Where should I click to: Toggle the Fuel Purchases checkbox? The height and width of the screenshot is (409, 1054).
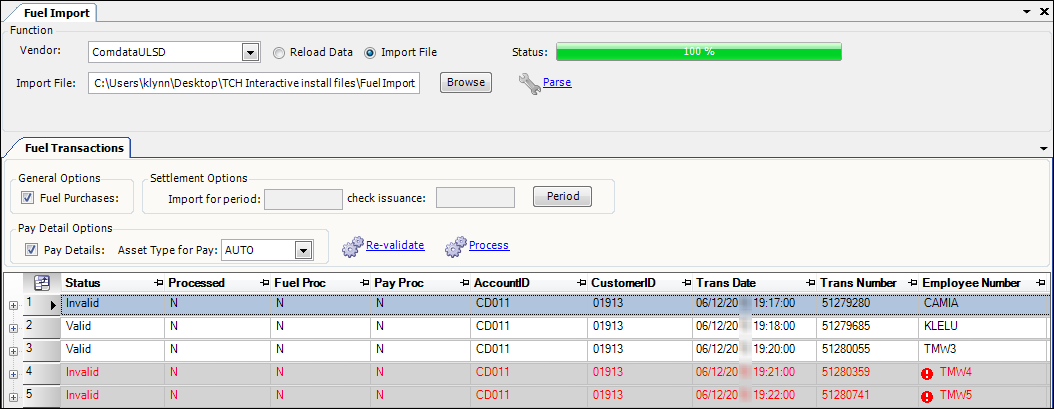click(x=28, y=198)
